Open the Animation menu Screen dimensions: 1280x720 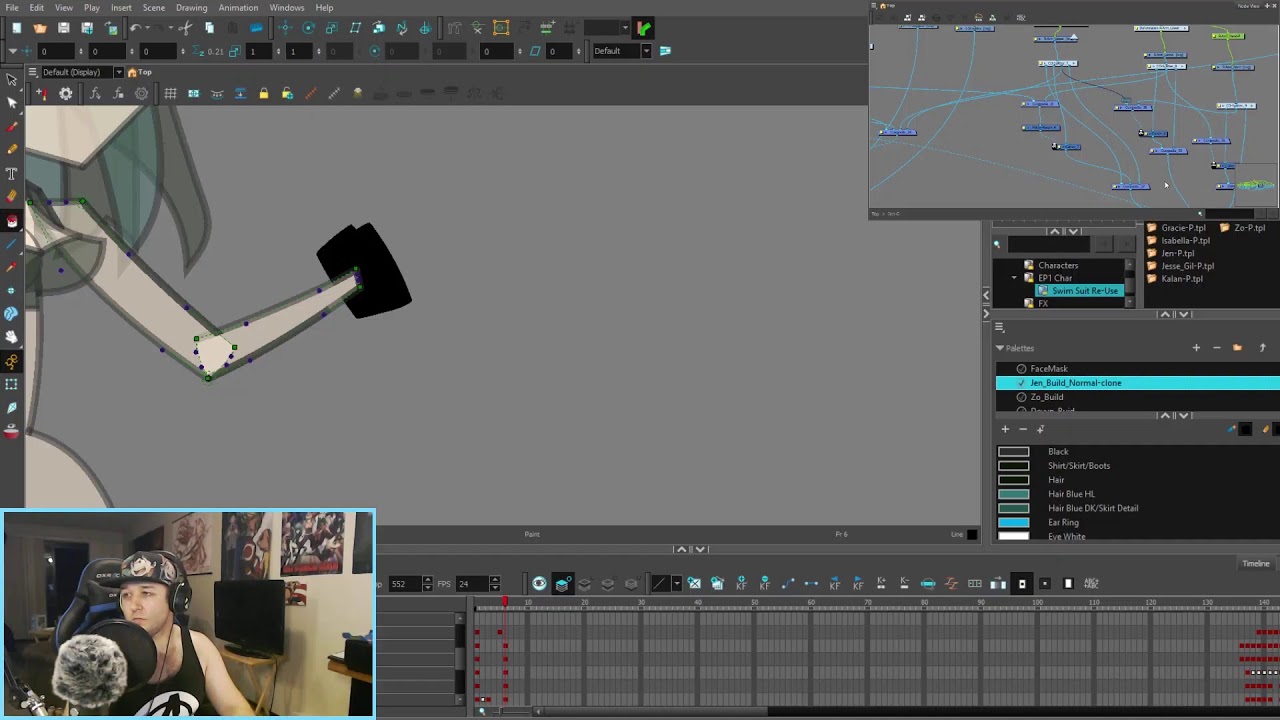[238, 8]
